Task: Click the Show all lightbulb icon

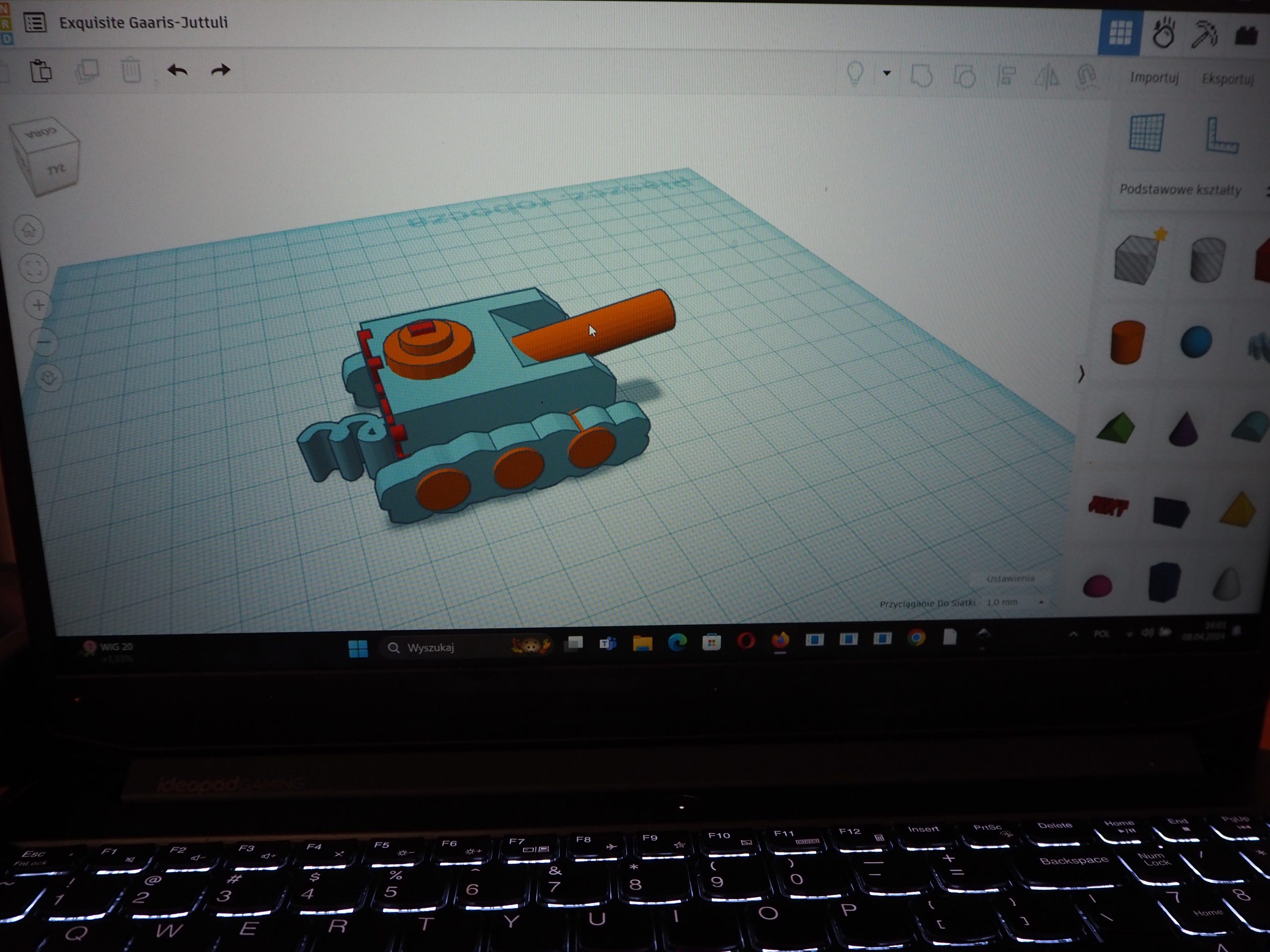Action: (855, 73)
